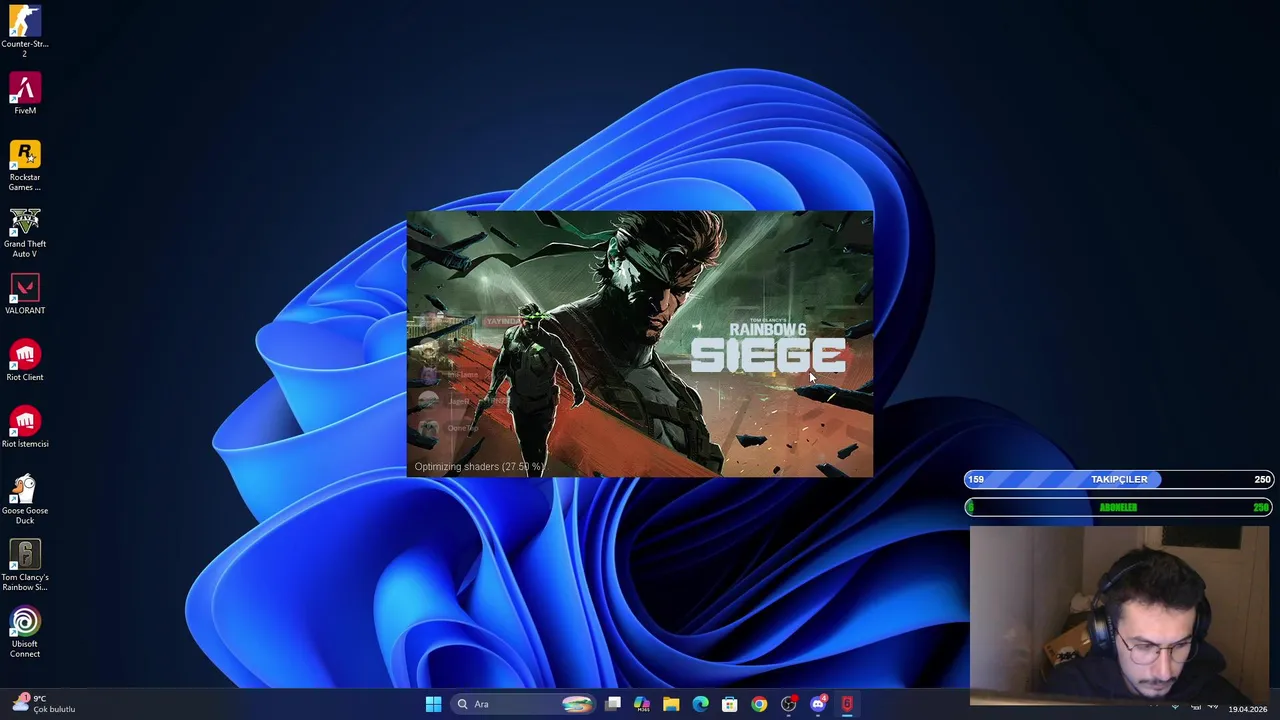The image size is (1280, 720).
Task: Switch to Rainbow Six Siege taskbar icon
Action: tap(847, 704)
